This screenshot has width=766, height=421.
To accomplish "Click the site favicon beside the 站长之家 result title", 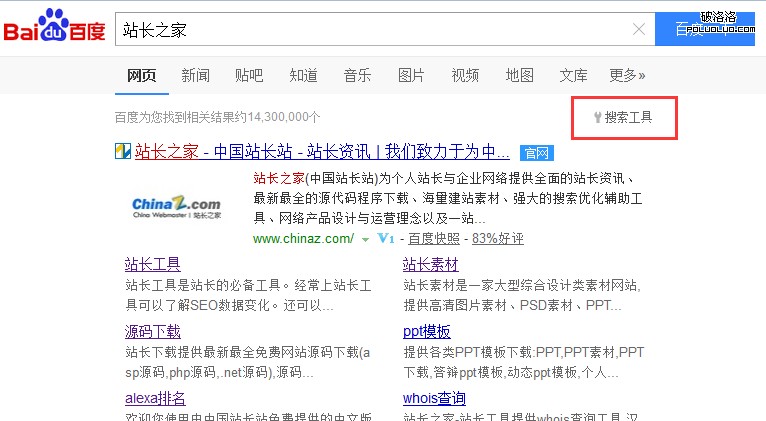I will pos(122,153).
